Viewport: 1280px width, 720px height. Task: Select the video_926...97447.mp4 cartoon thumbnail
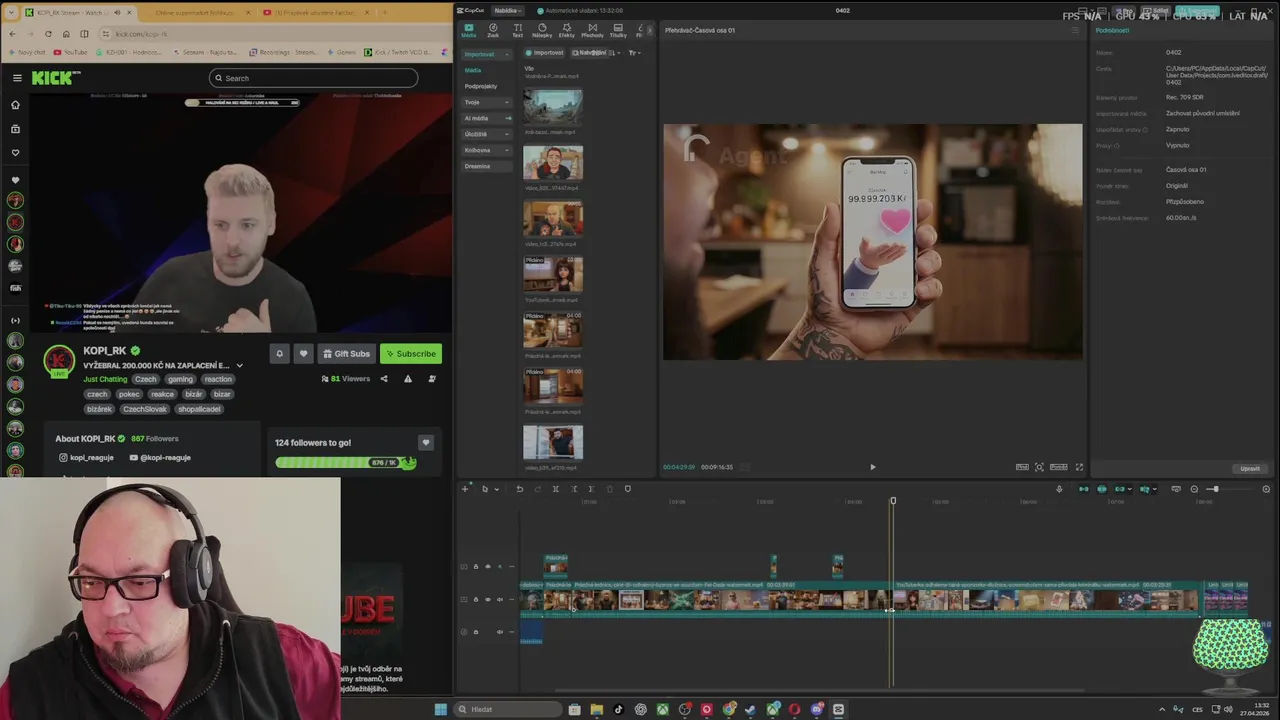[x=553, y=163]
